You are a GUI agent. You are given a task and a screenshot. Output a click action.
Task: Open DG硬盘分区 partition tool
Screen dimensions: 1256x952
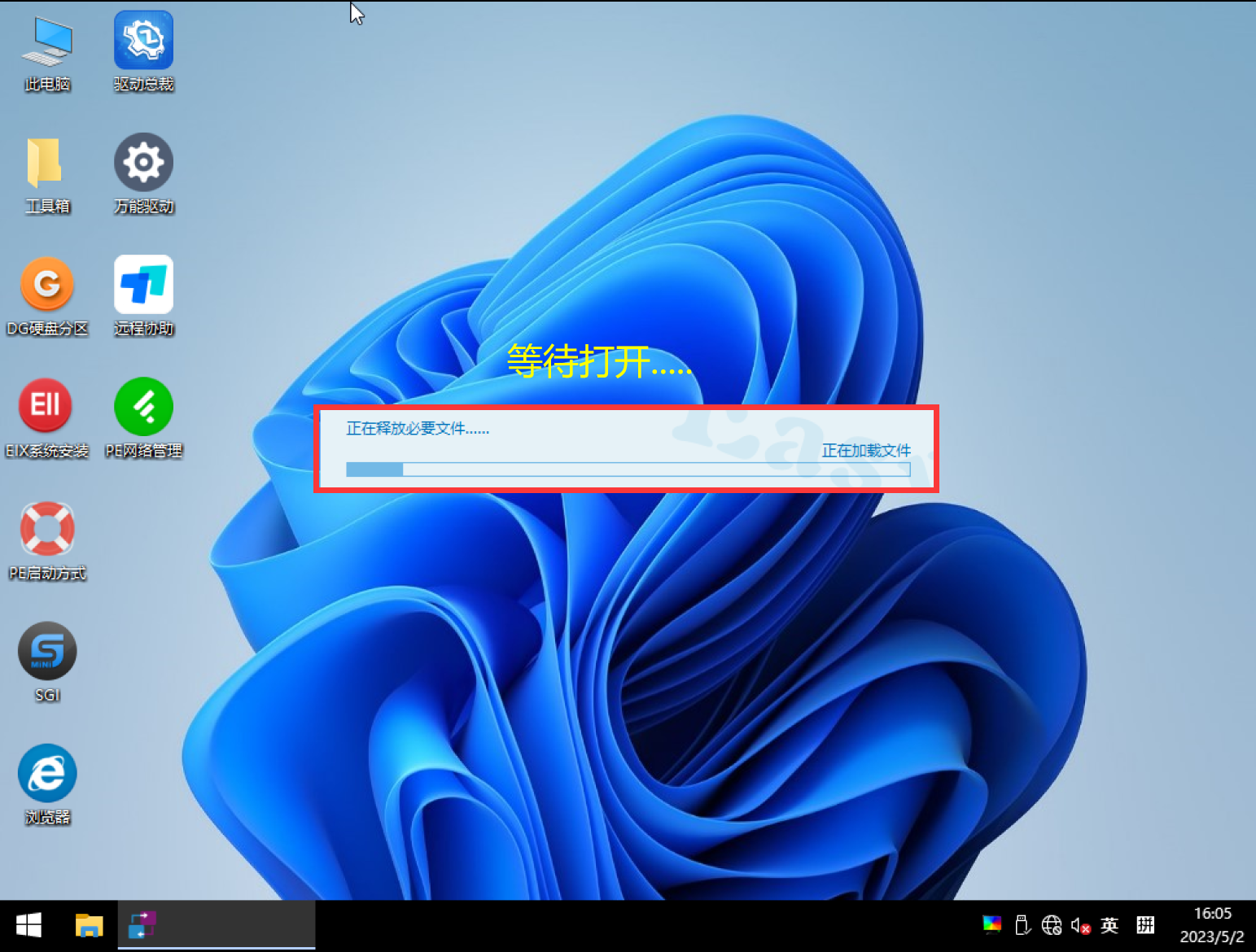point(47,297)
